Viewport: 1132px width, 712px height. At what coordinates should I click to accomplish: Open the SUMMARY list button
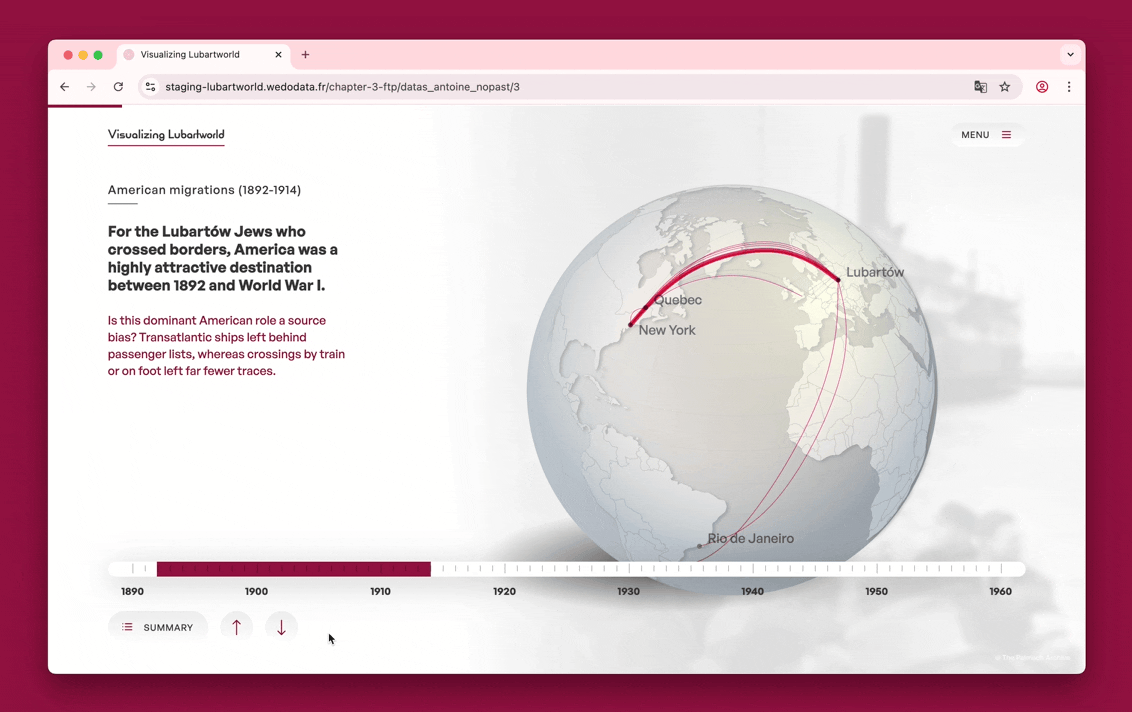(158, 627)
